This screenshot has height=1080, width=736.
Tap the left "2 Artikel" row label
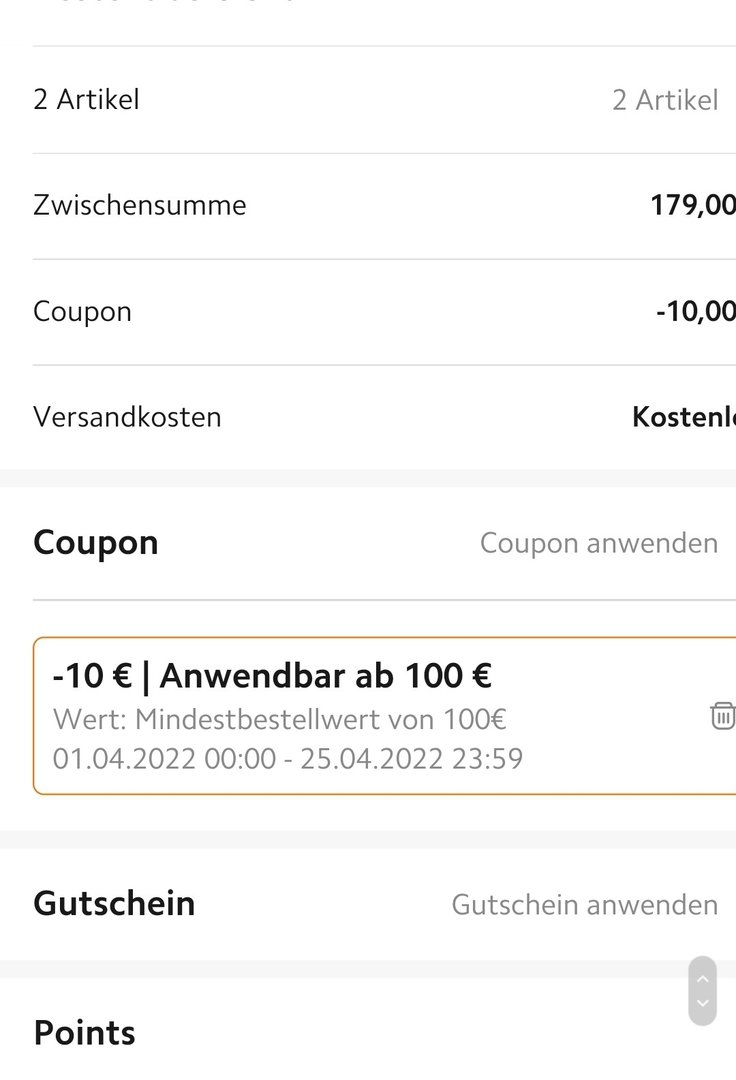(x=86, y=99)
